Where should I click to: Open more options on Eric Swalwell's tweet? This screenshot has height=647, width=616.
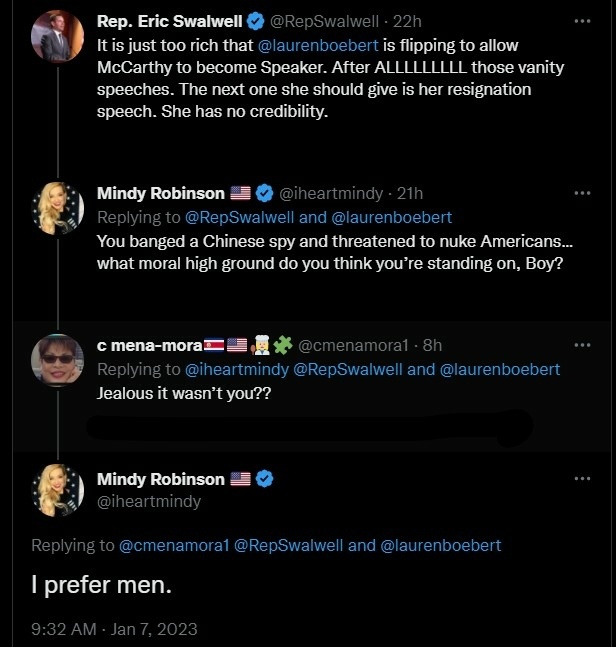pyautogui.click(x=582, y=20)
